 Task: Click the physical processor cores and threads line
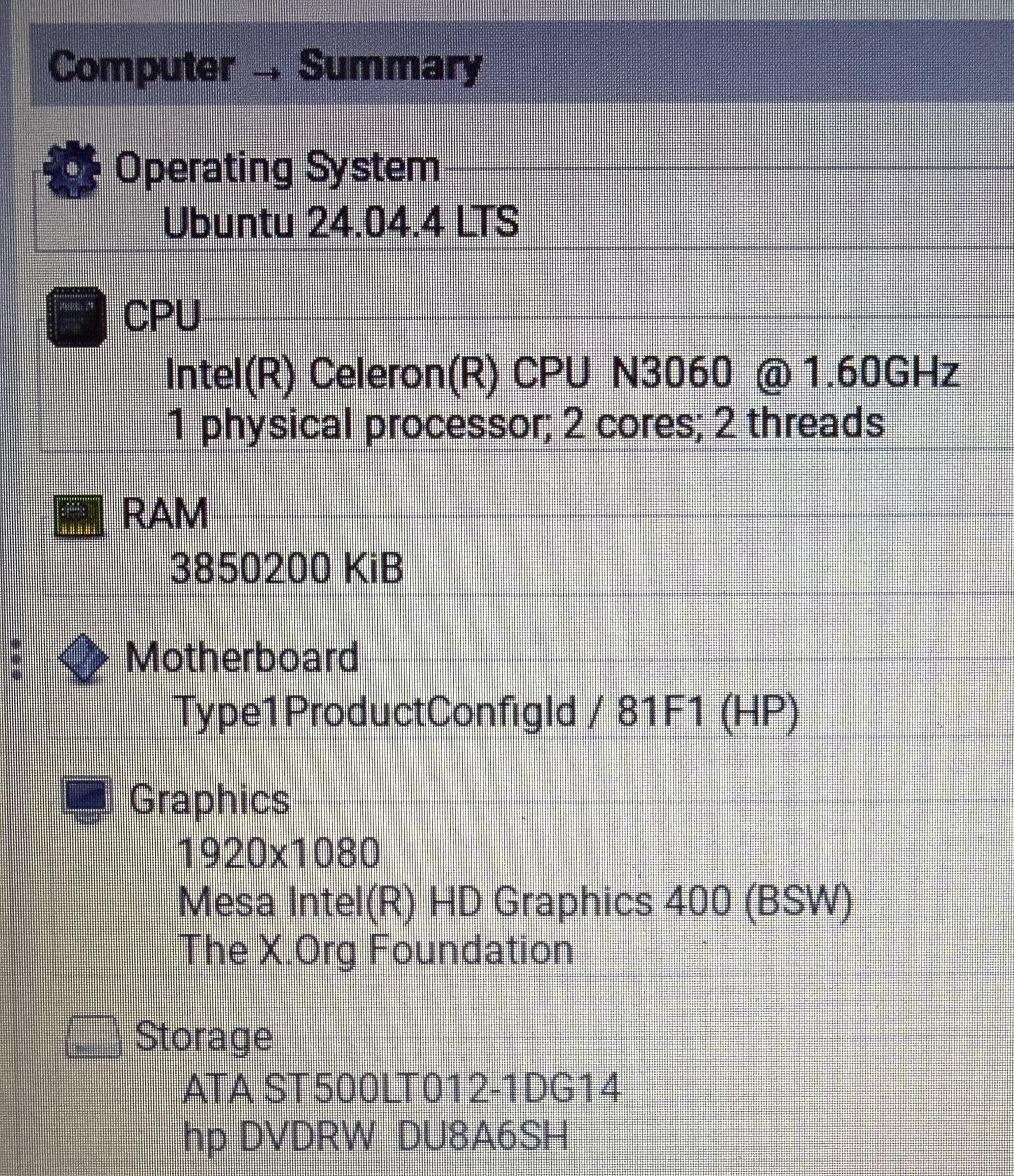click(x=525, y=424)
